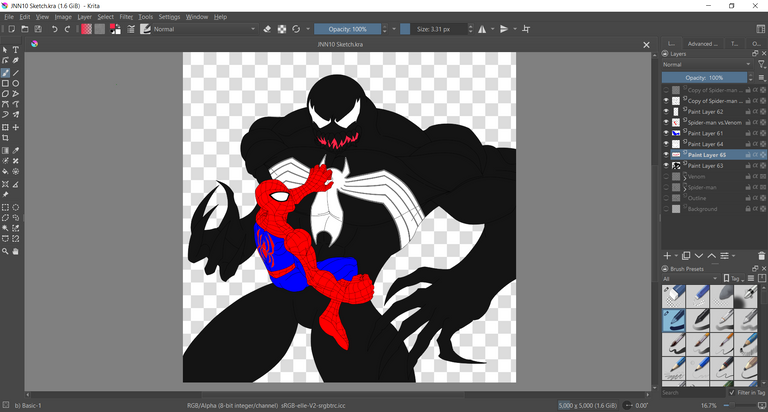
Task: Duplicate the selected layer
Action: pos(686,256)
